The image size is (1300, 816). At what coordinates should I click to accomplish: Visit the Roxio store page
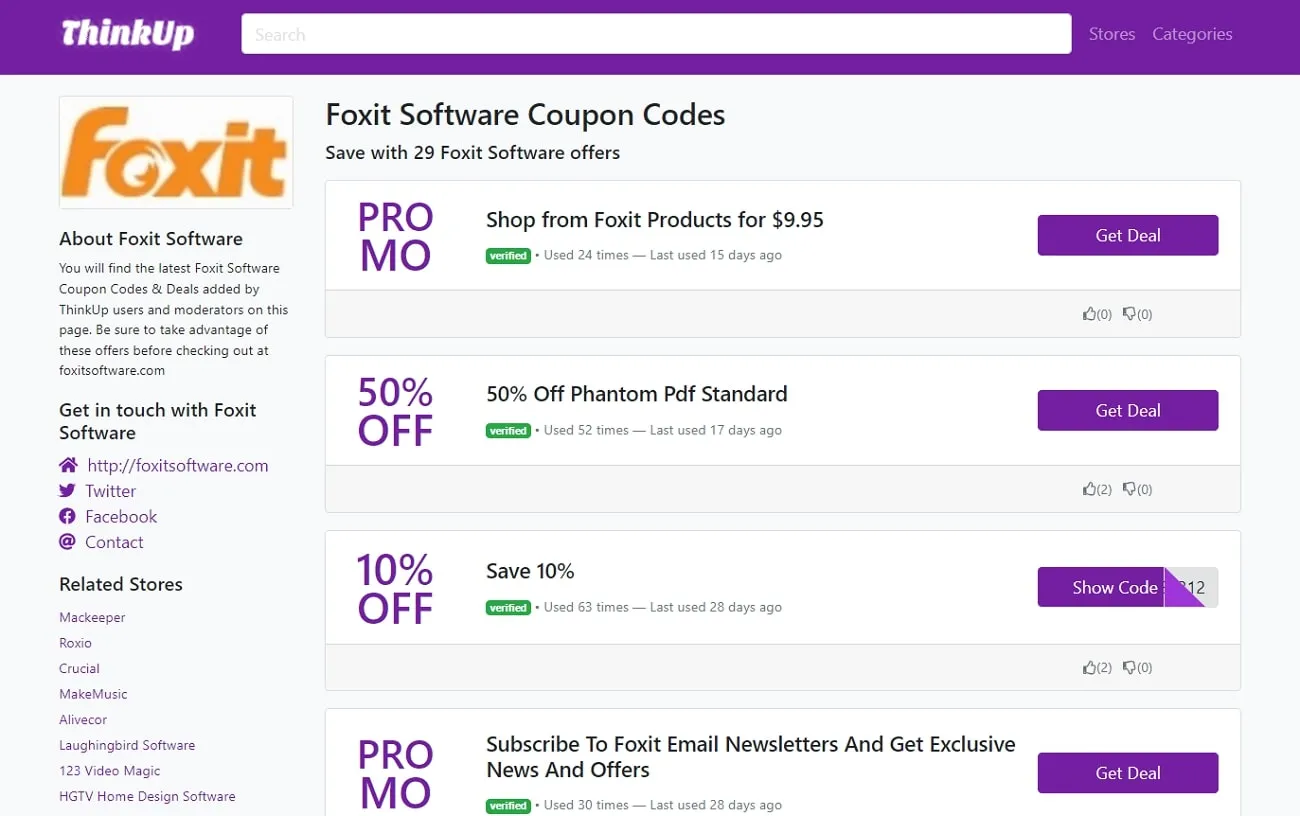[x=75, y=643]
